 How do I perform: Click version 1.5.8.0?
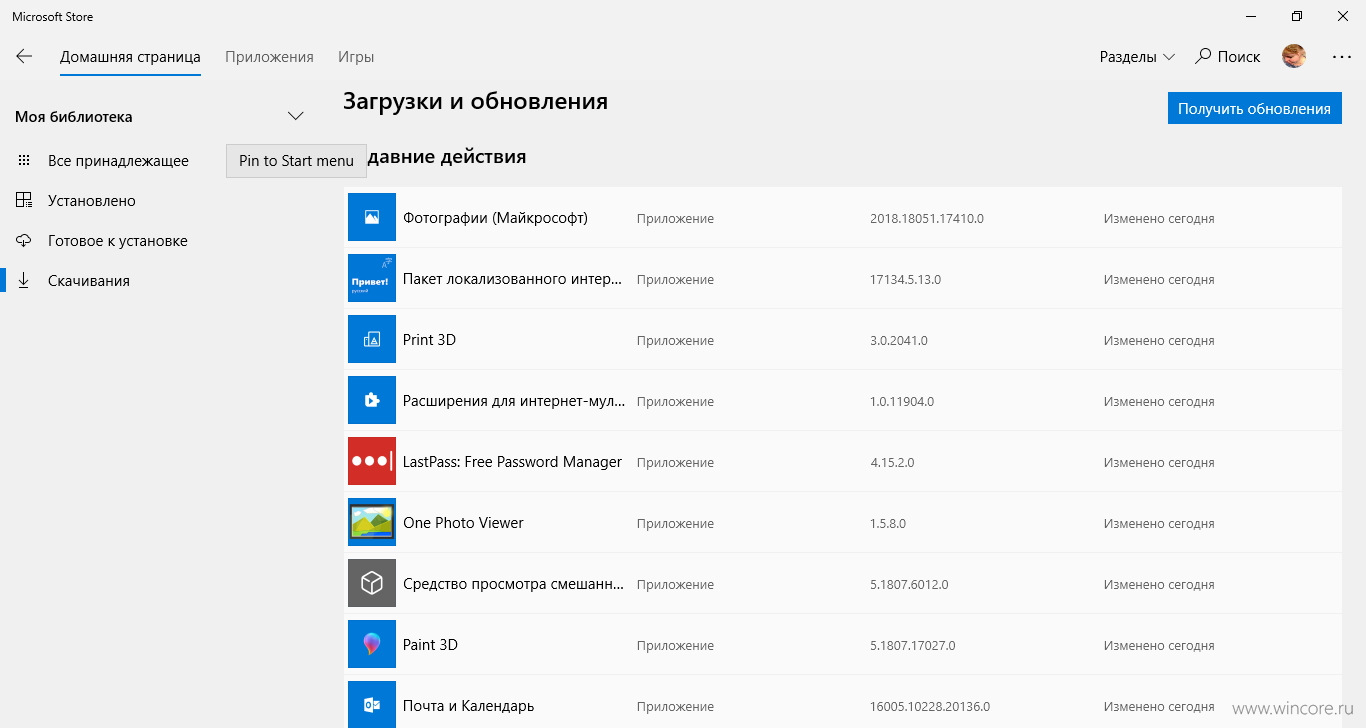[889, 524]
